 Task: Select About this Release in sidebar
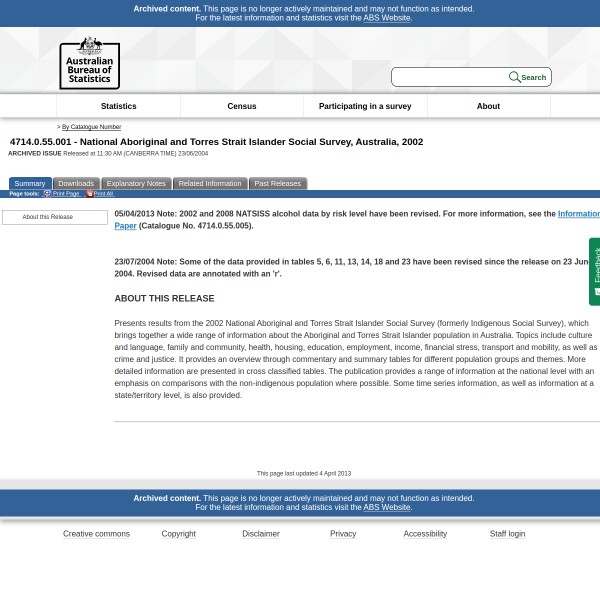[48, 217]
